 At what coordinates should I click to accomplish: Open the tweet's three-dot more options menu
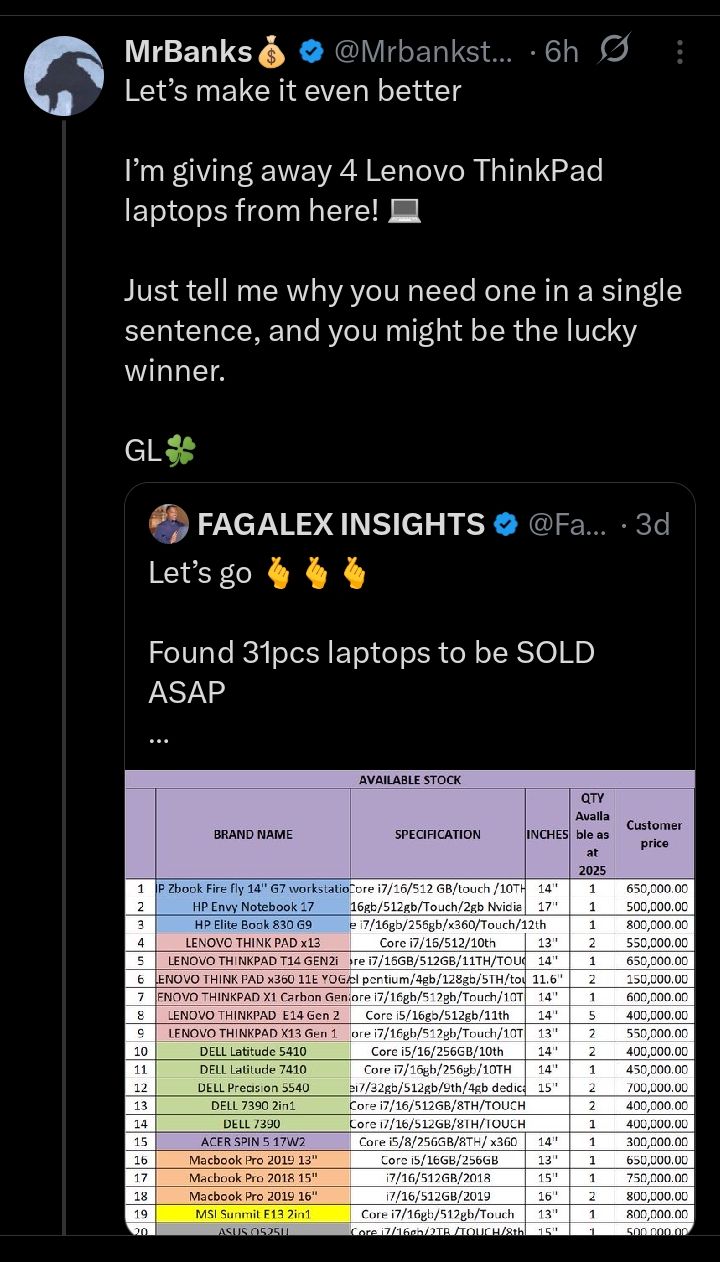click(680, 51)
